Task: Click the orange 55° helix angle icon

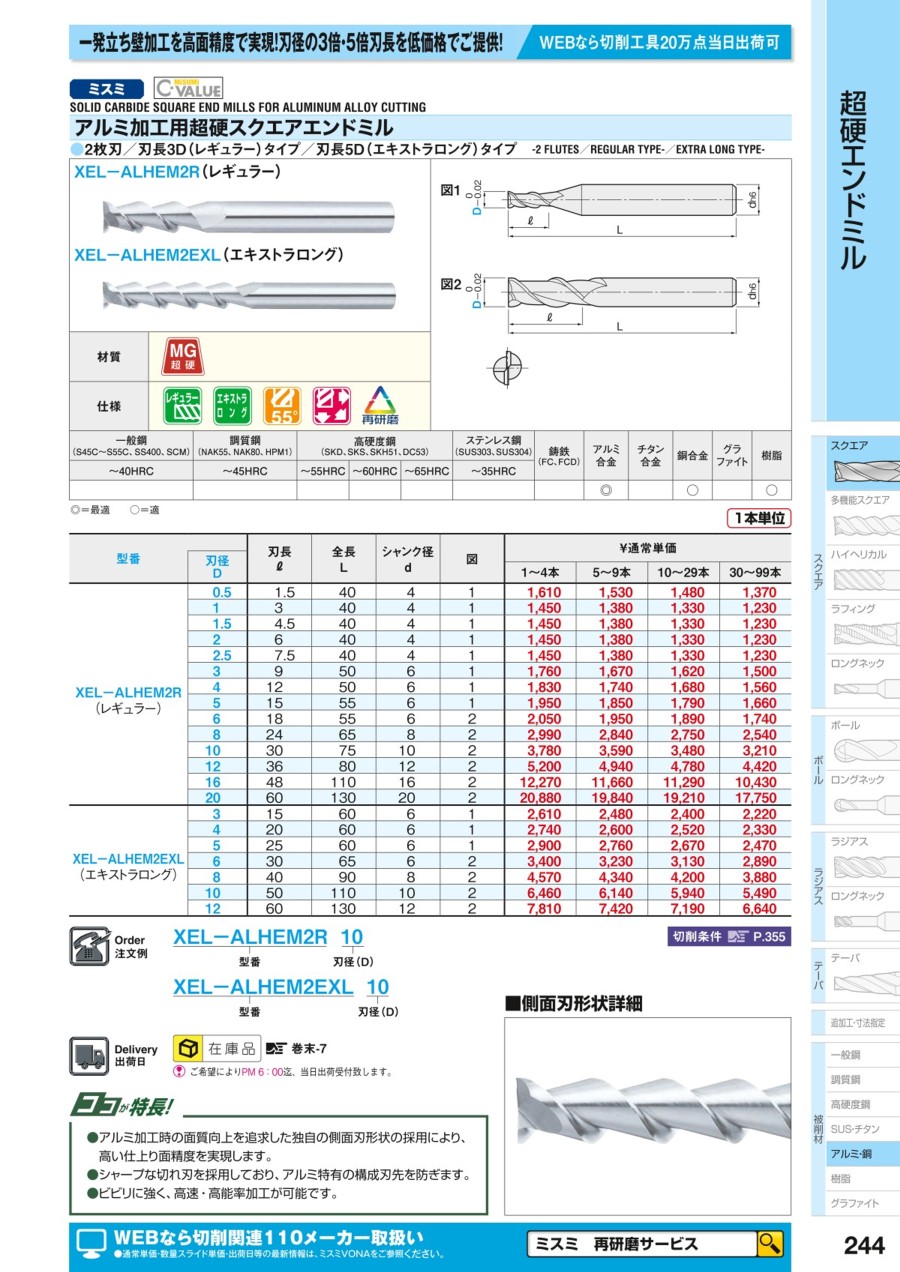Action: (x=282, y=406)
